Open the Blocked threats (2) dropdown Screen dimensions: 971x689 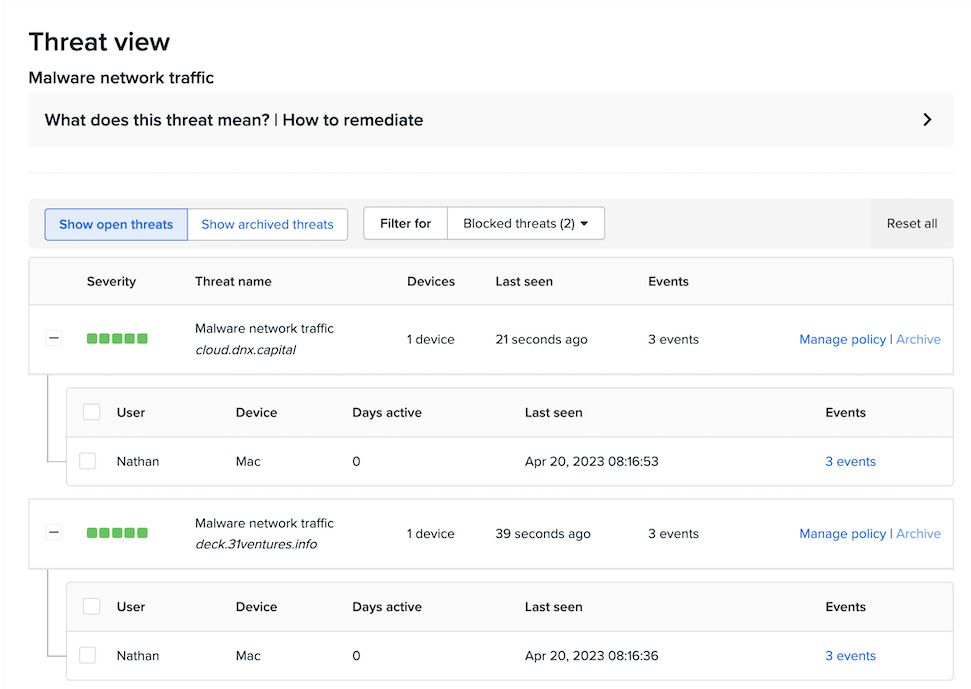pyautogui.click(x=525, y=224)
